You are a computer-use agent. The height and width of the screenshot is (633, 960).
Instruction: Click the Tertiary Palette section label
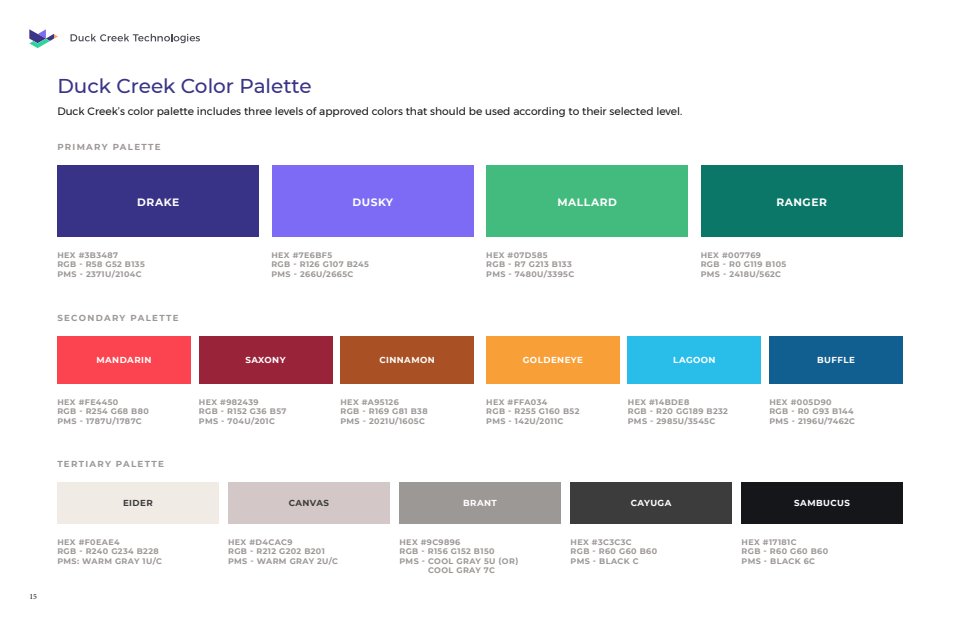[111, 464]
